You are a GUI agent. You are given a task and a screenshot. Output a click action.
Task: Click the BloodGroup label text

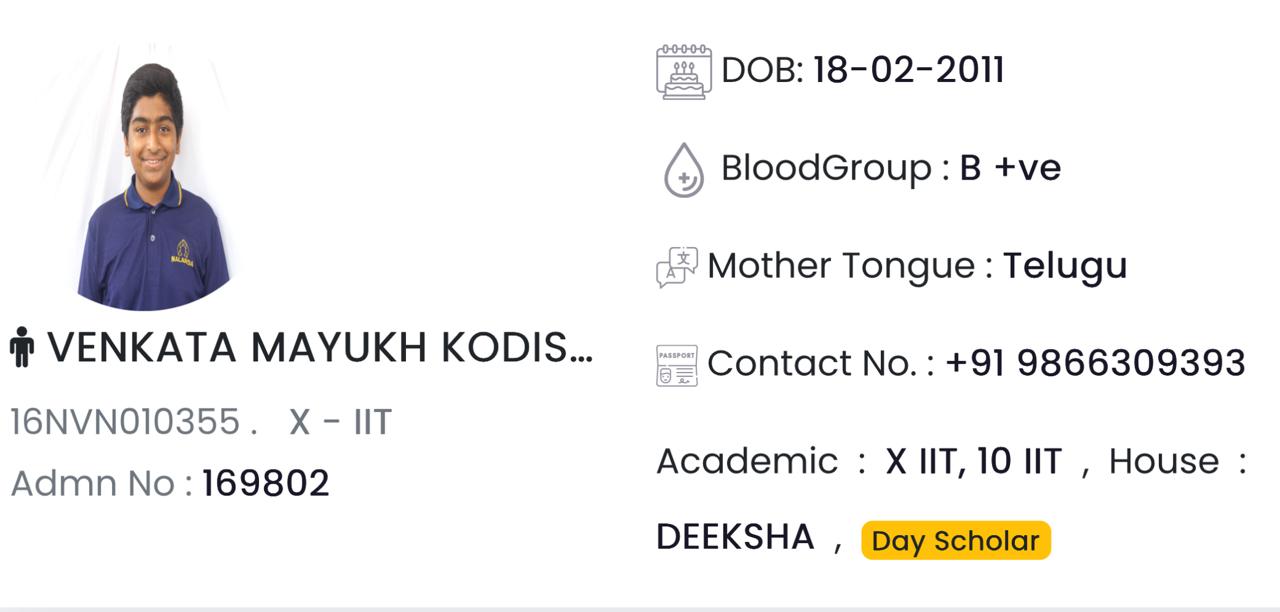tap(826, 168)
